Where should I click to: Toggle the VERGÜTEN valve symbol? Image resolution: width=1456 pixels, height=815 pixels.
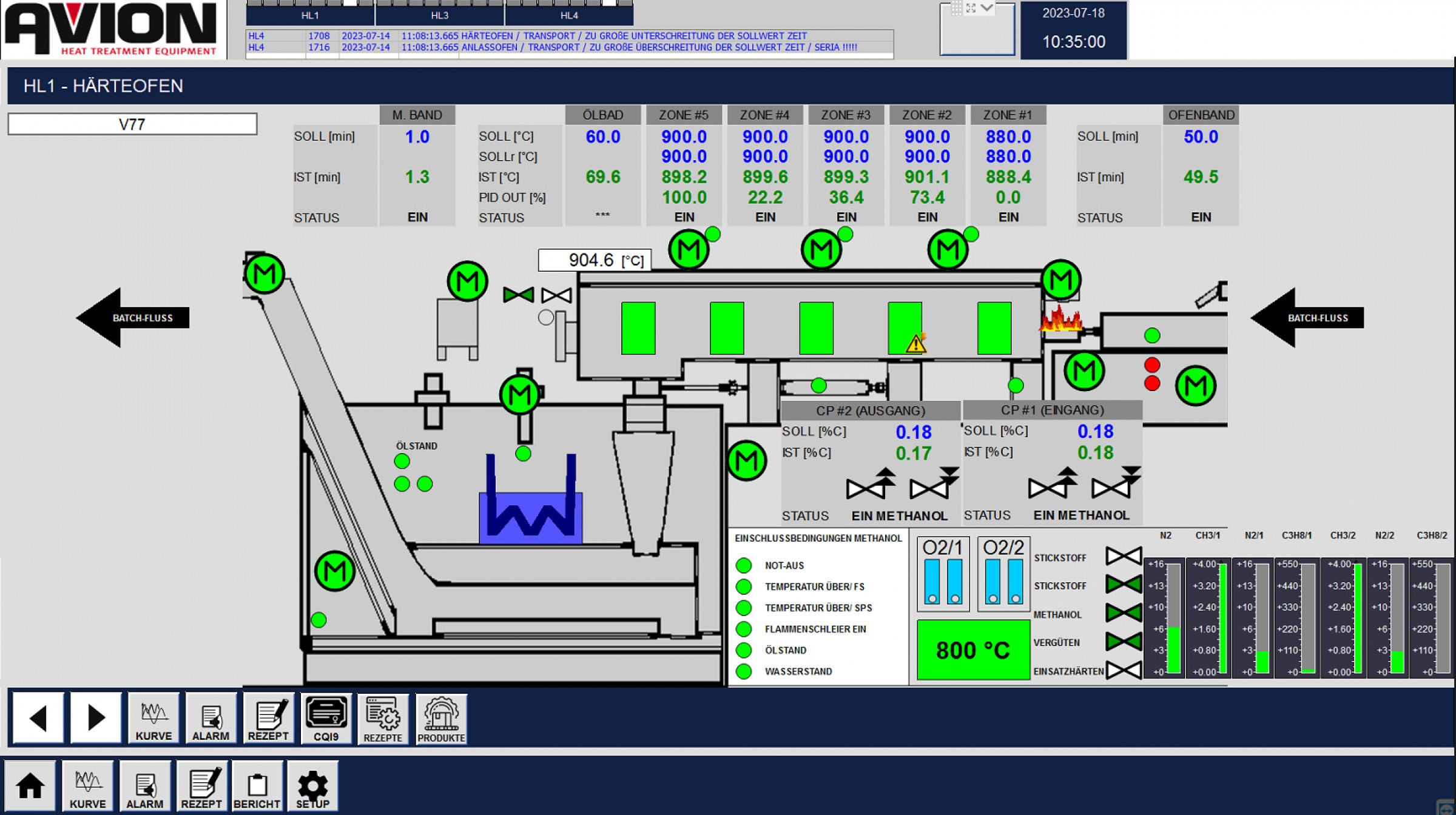1123,642
